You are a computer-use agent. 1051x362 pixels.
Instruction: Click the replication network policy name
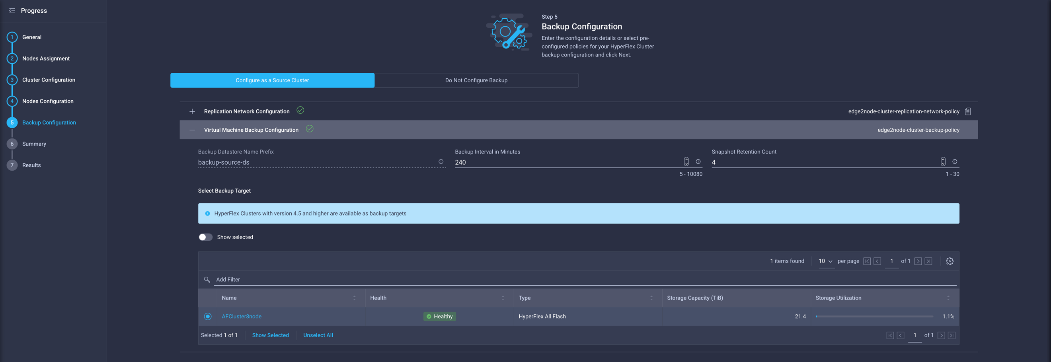tap(904, 111)
